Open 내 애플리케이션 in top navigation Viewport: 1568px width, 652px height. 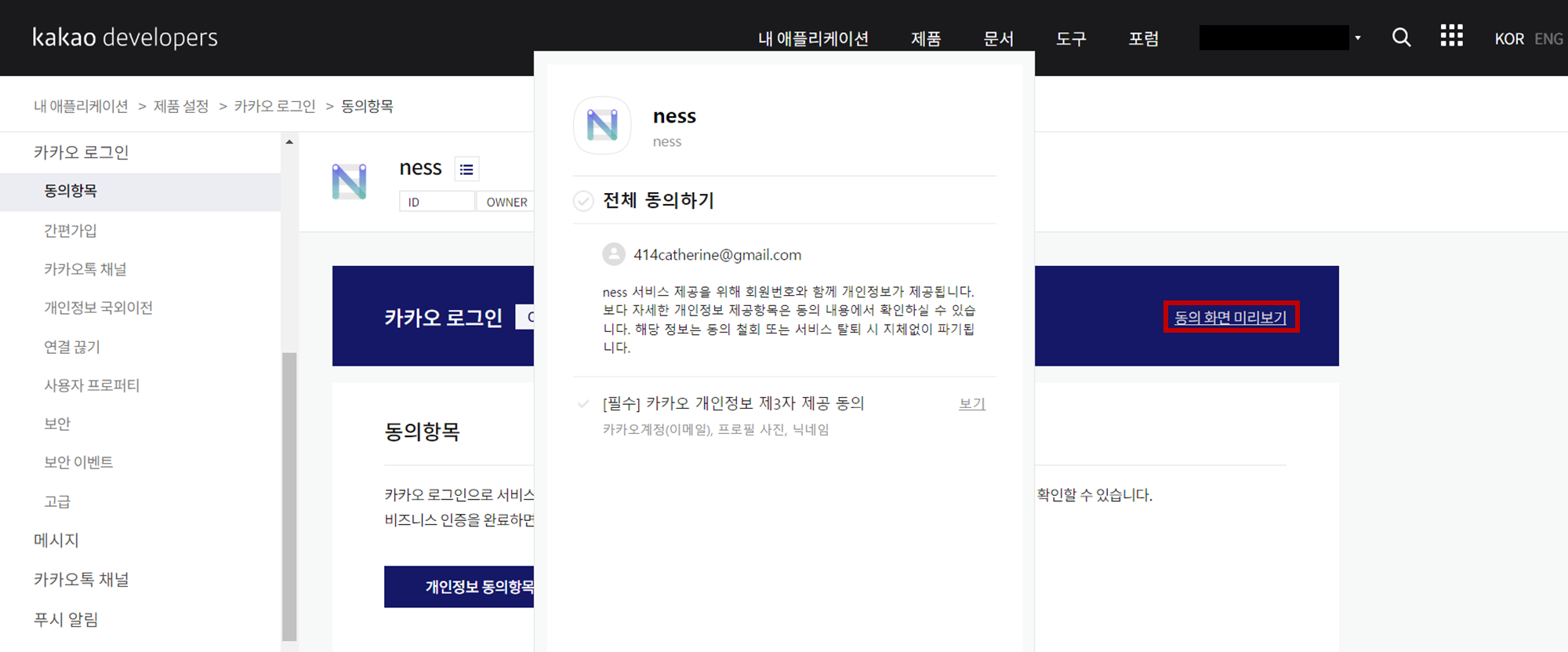(x=813, y=38)
